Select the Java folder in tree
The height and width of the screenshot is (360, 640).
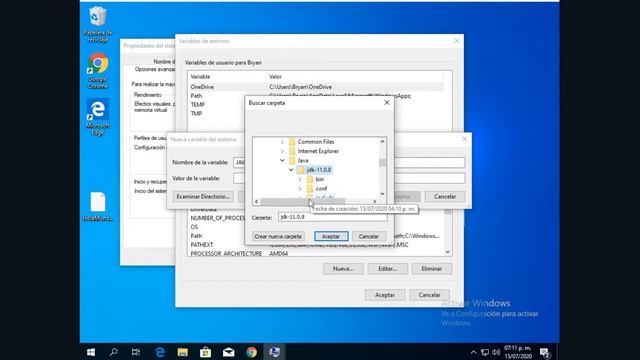pos(303,160)
